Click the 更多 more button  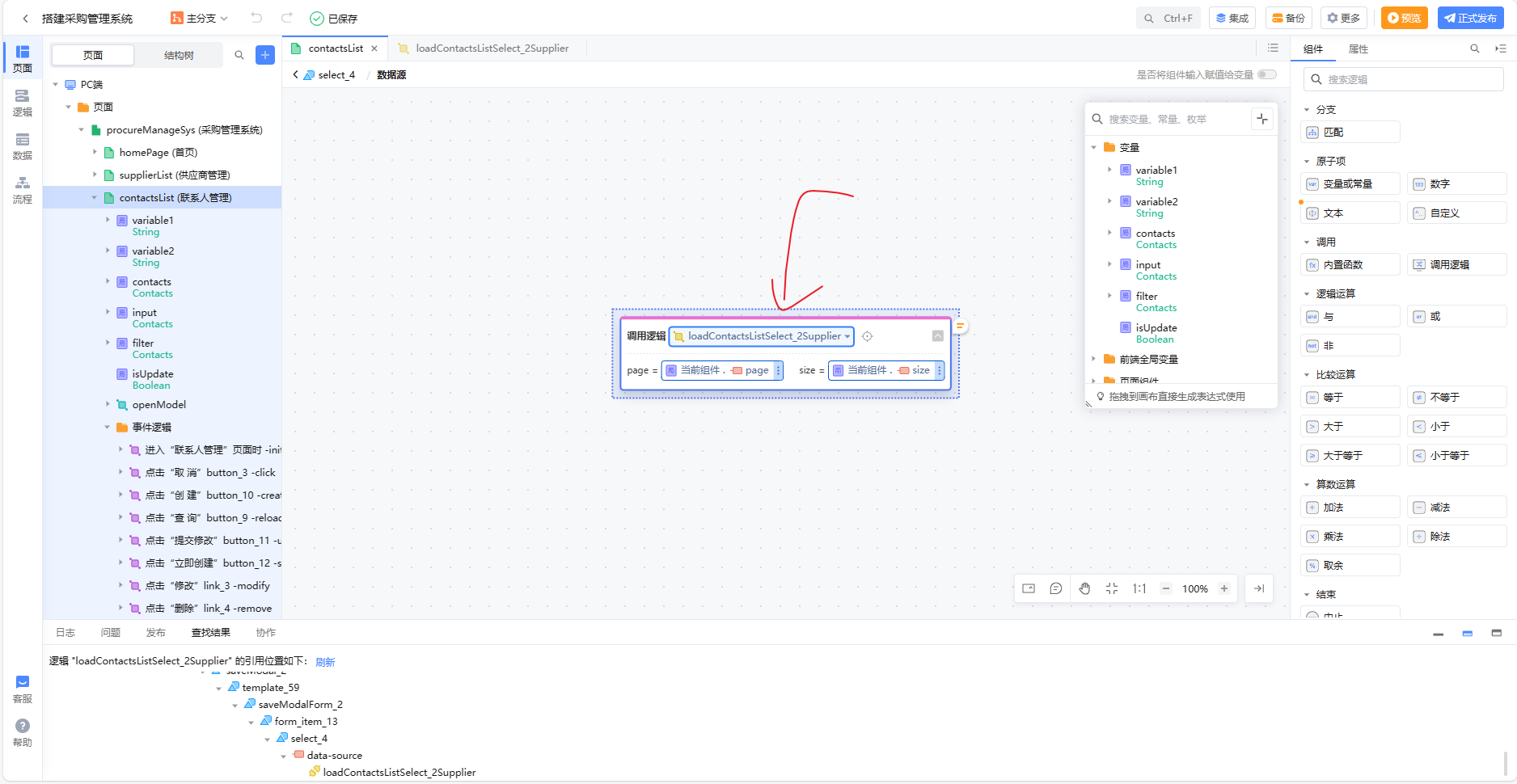[x=1343, y=18]
